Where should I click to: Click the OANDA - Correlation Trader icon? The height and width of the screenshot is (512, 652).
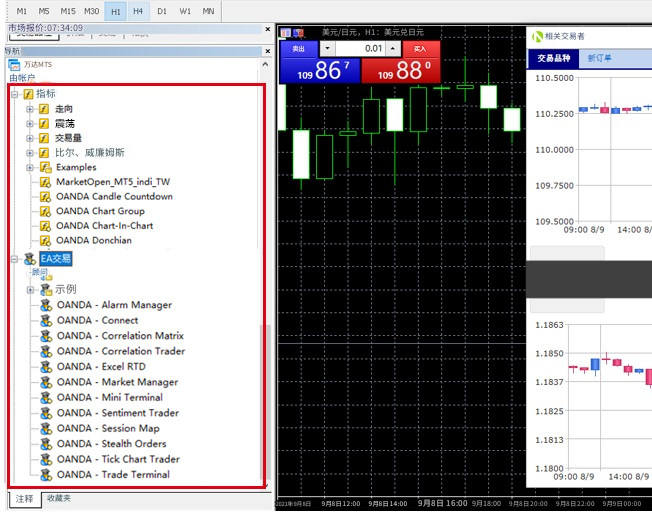coord(46,351)
